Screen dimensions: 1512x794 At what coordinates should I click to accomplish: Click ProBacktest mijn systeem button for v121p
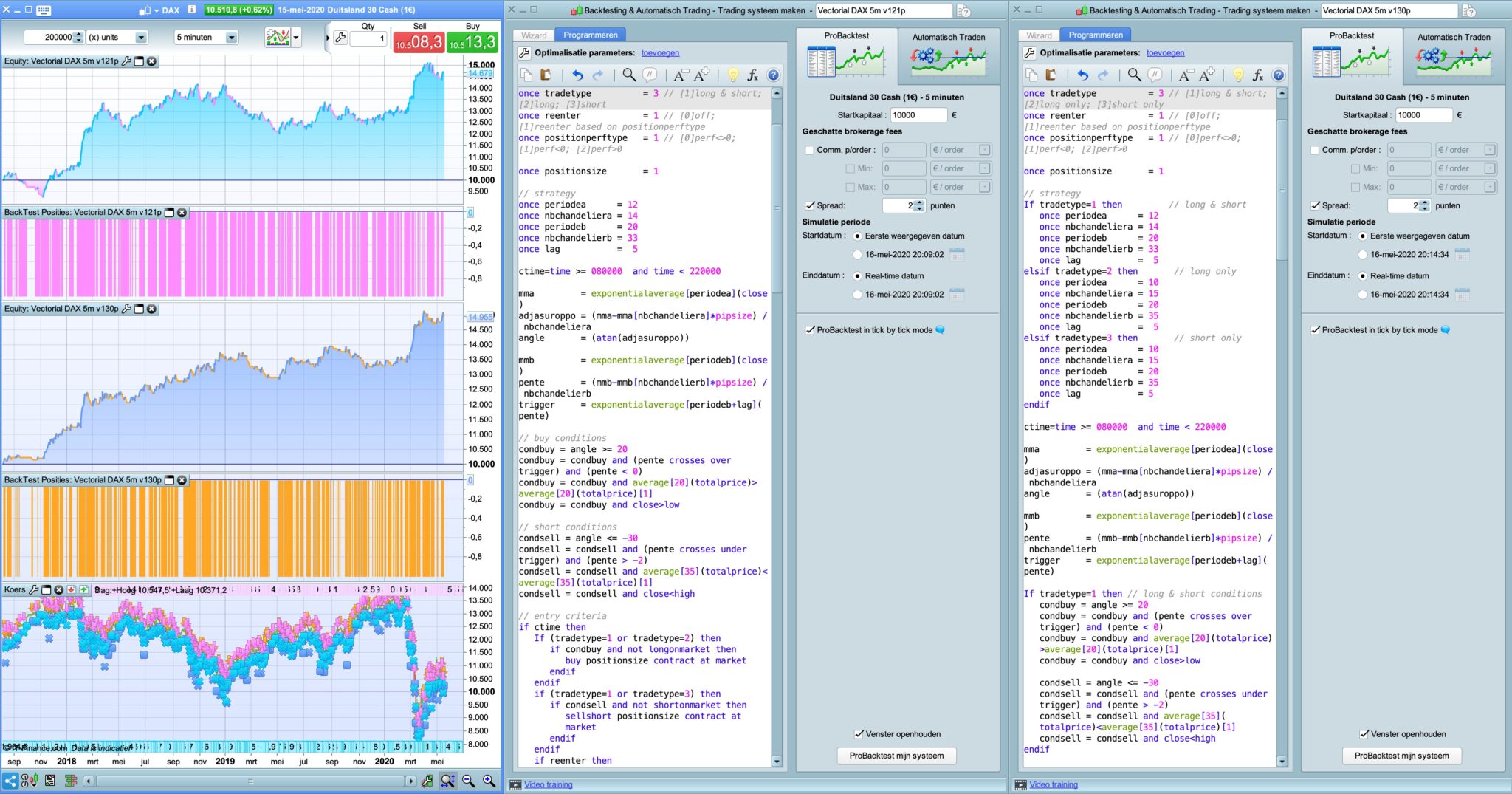point(896,756)
